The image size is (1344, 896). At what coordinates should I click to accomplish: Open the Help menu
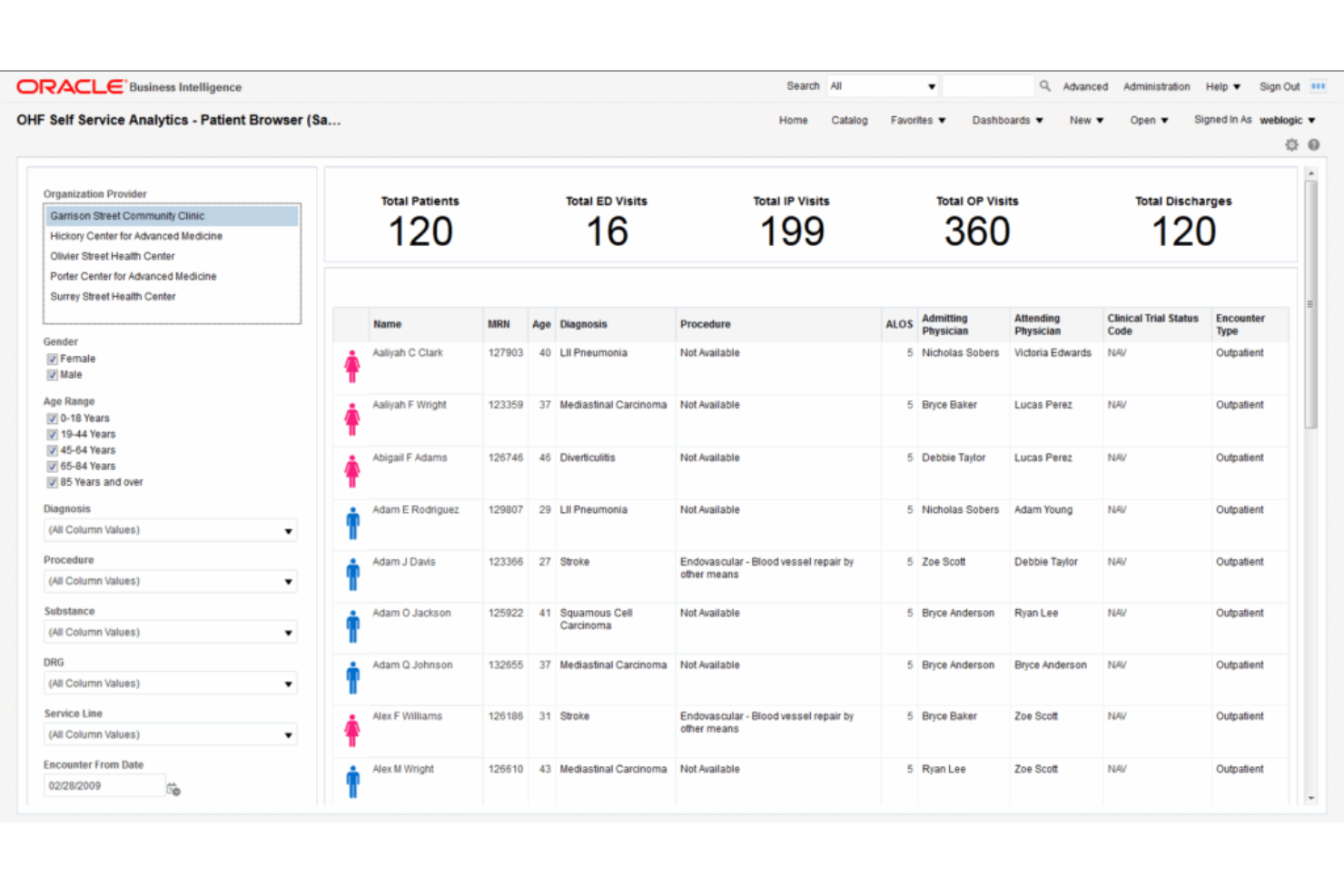click(1223, 87)
